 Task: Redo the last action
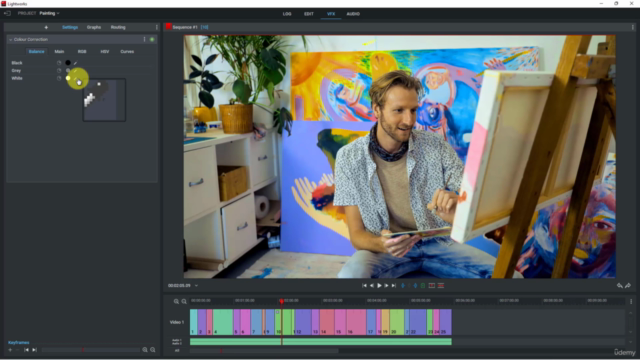click(628, 286)
